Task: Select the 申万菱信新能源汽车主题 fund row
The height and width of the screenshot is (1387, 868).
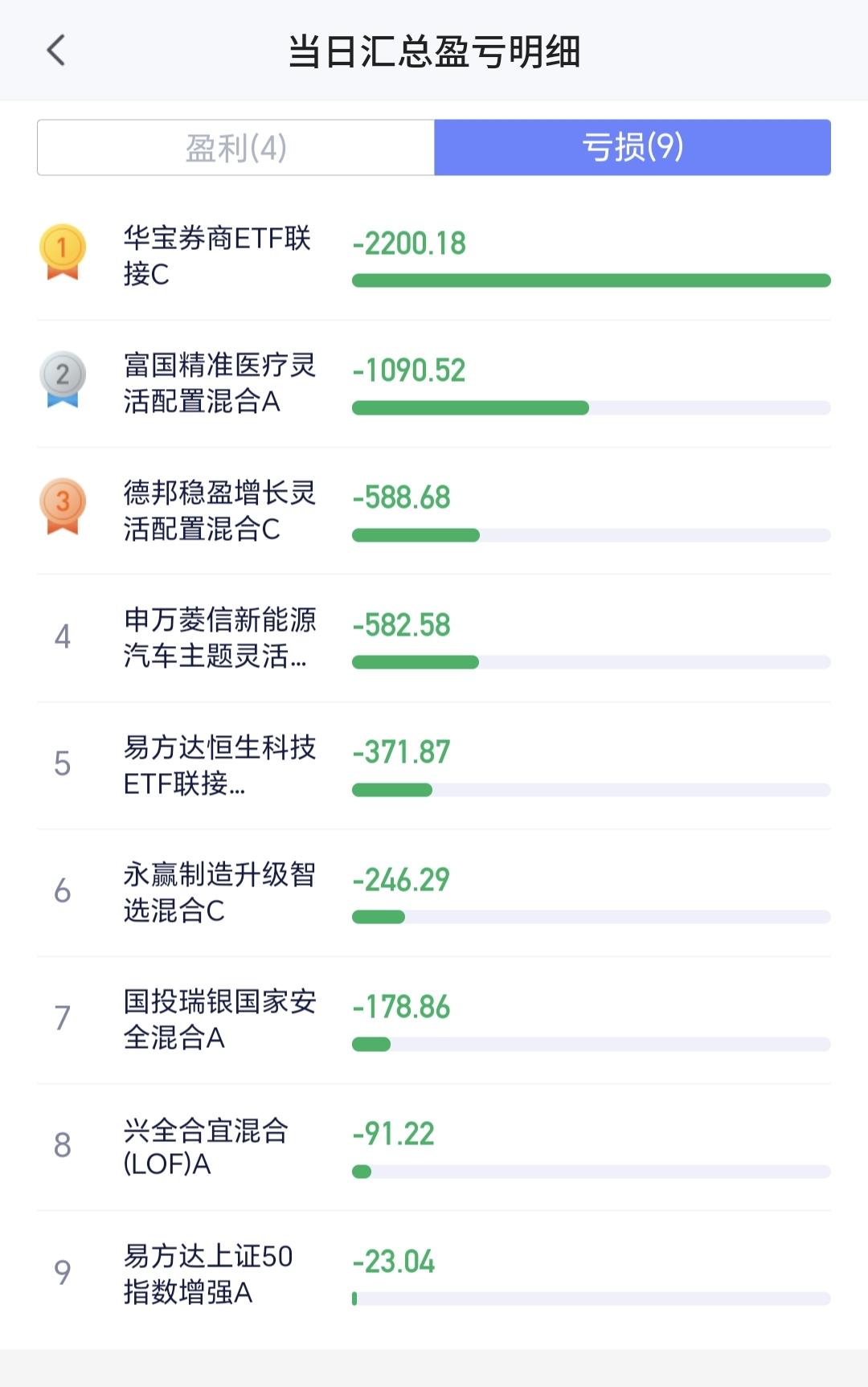Action: click(x=434, y=638)
